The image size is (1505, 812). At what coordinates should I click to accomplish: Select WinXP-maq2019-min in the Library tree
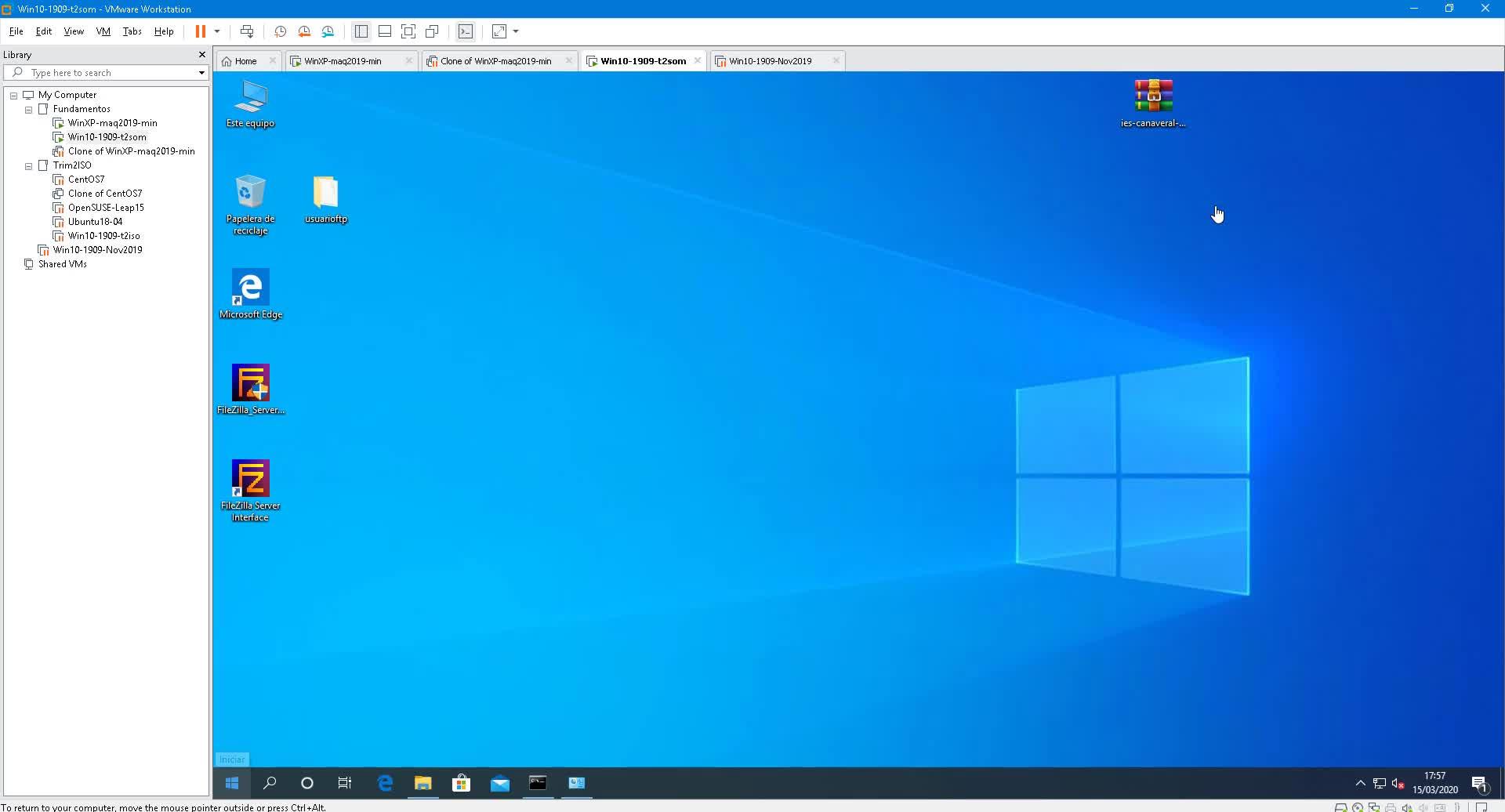112,123
